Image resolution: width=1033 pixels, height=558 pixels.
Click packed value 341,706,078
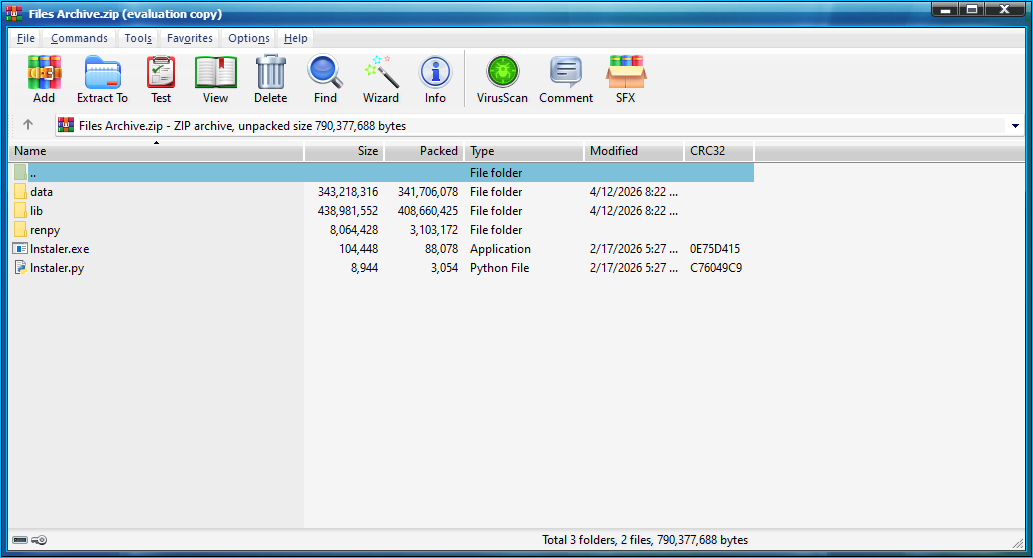pos(428,192)
